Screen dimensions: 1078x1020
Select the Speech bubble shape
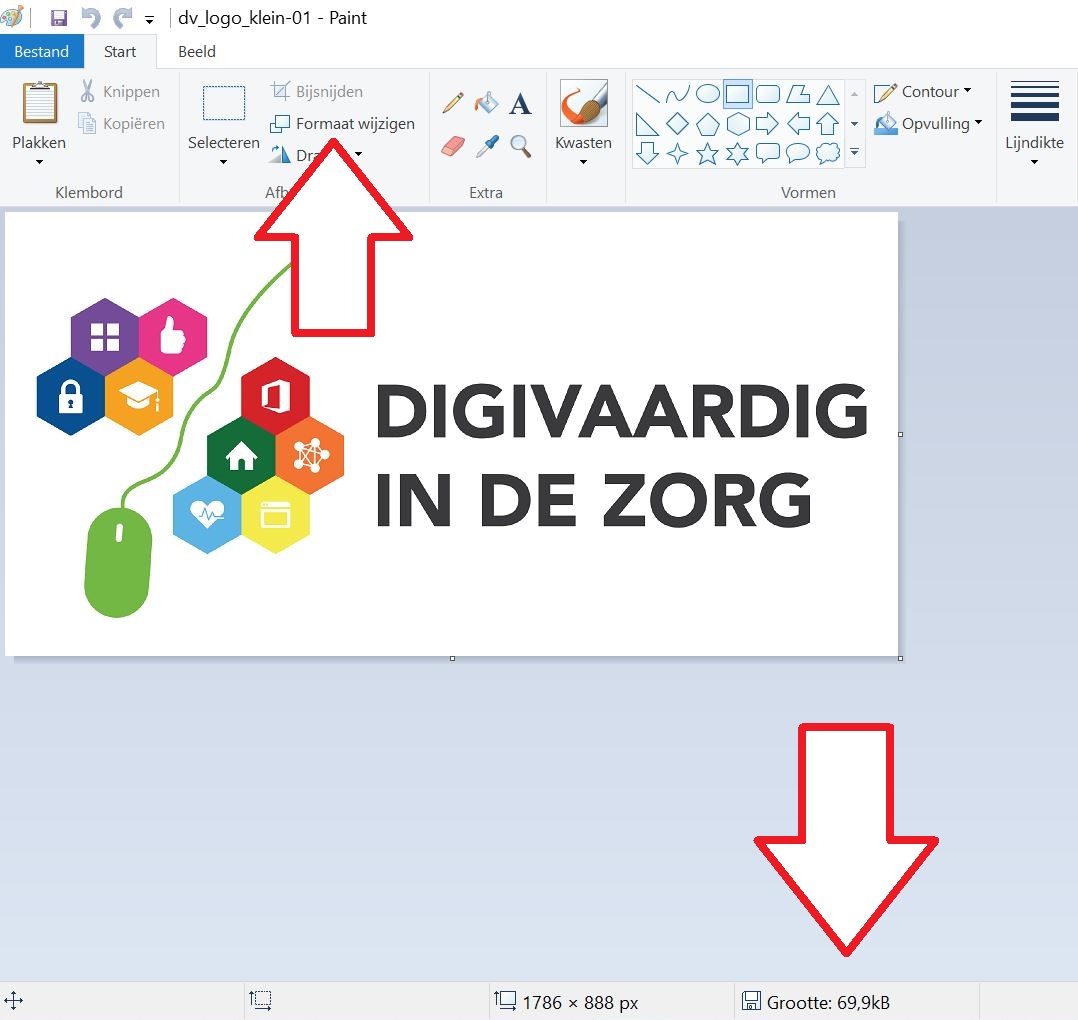(x=767, y=153)
